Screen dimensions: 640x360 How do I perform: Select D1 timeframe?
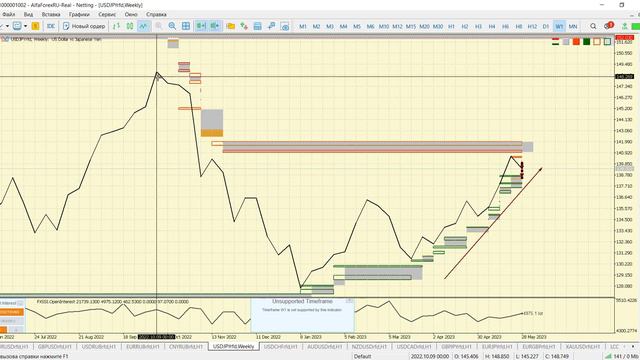(546, 26)
